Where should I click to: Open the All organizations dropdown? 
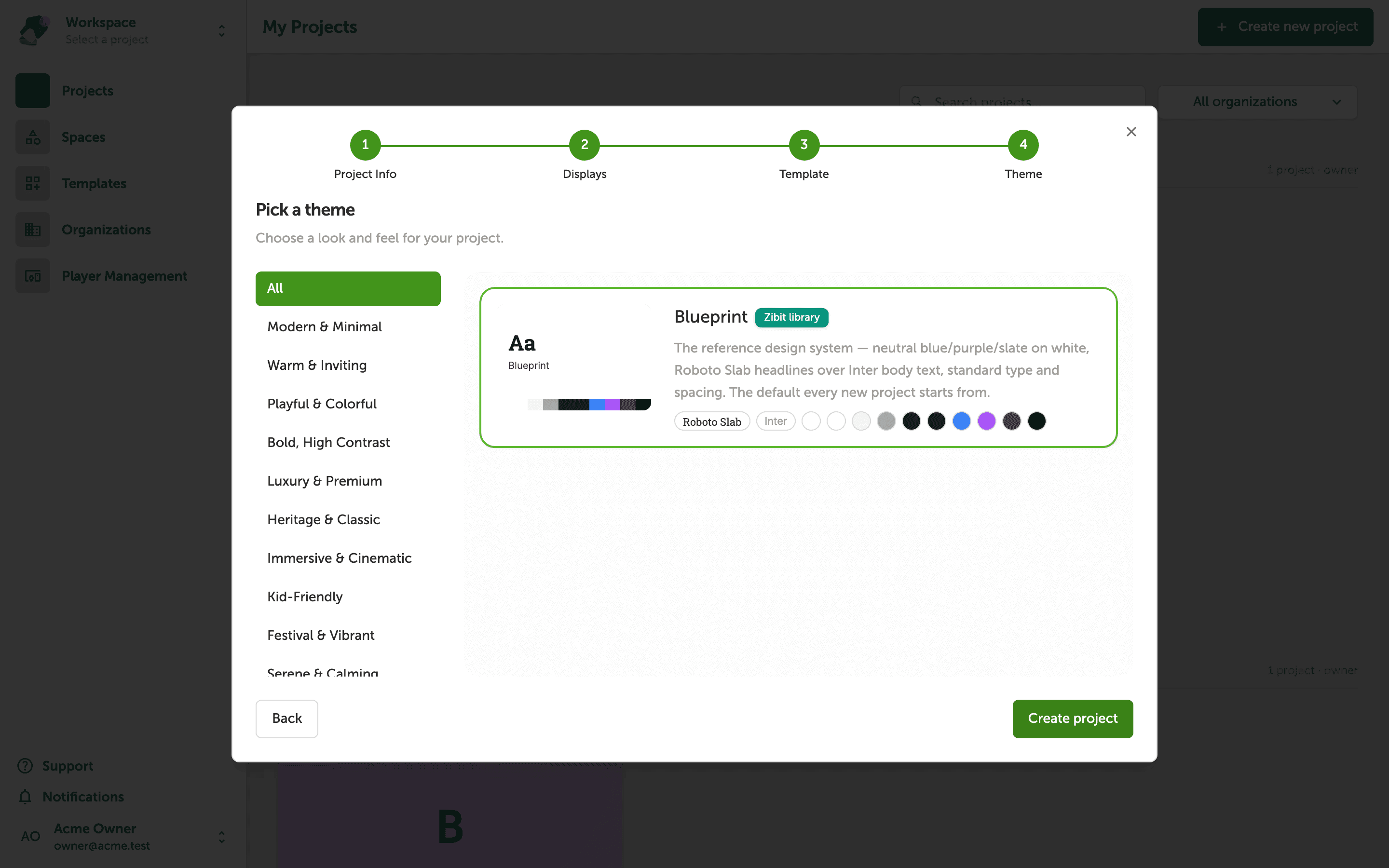coord(1257,102)
